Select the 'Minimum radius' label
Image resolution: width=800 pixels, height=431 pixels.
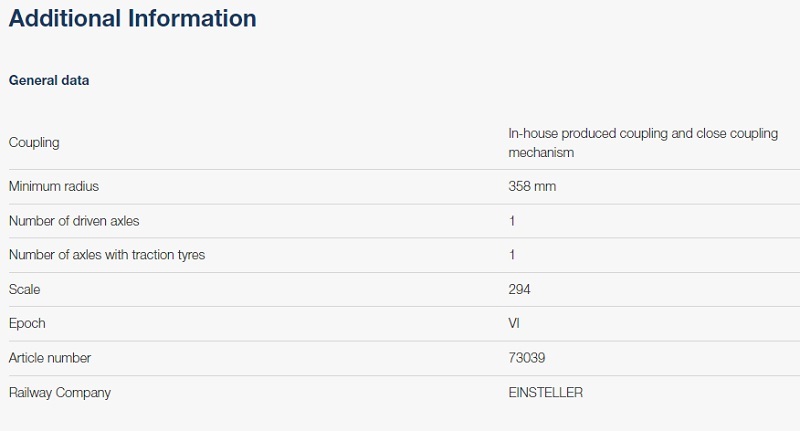pyautogui.click(x=54, y=187)
